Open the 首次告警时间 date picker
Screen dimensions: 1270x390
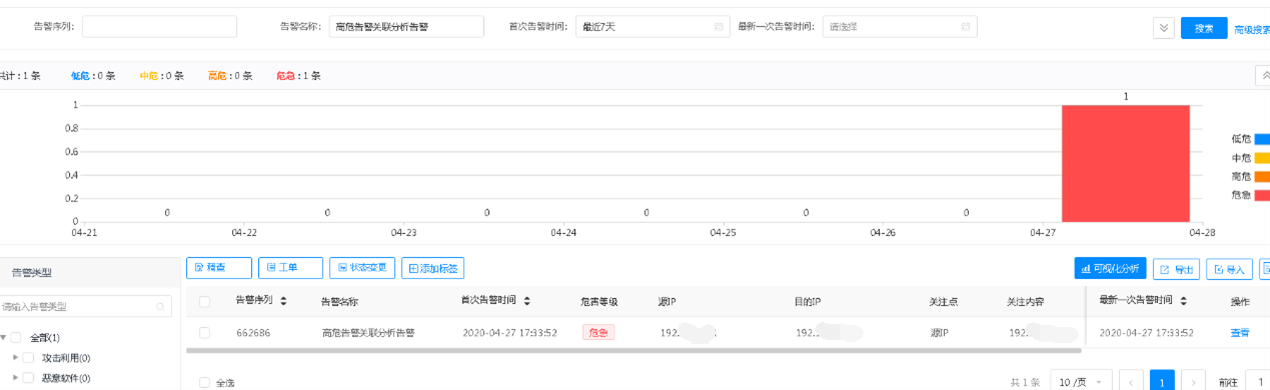652,27
